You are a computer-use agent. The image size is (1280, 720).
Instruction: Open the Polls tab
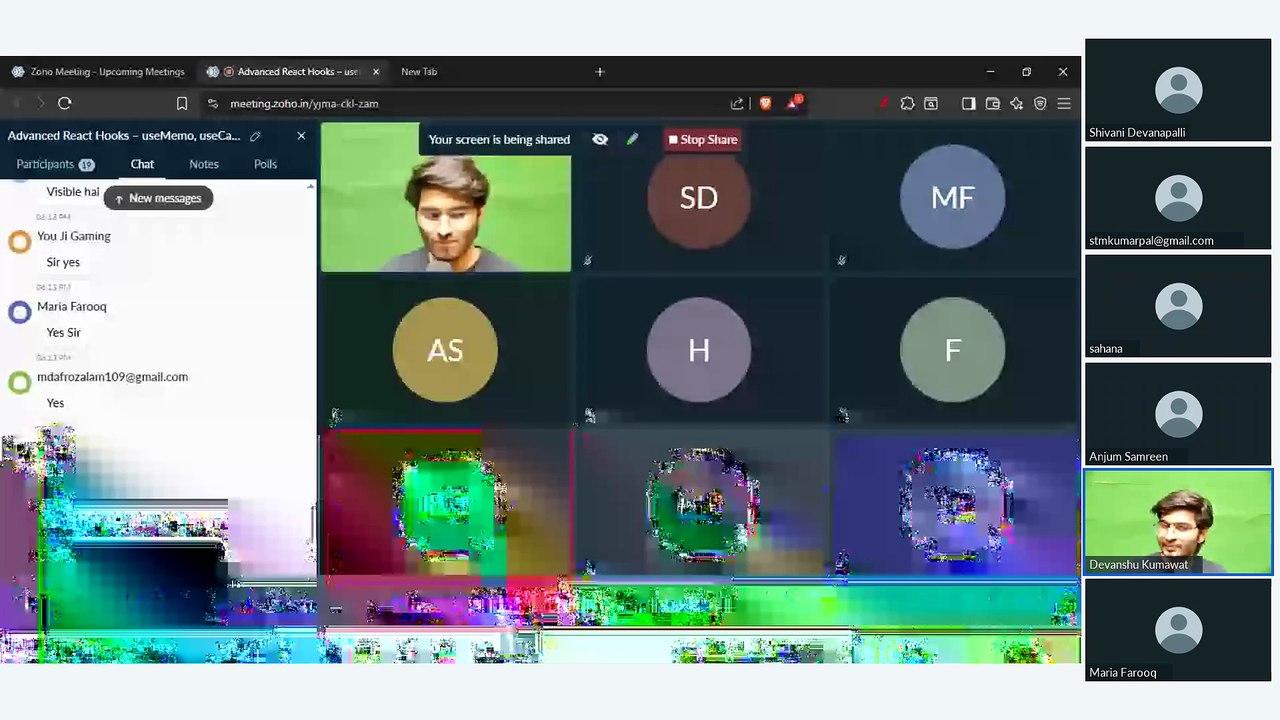[265, 164]
